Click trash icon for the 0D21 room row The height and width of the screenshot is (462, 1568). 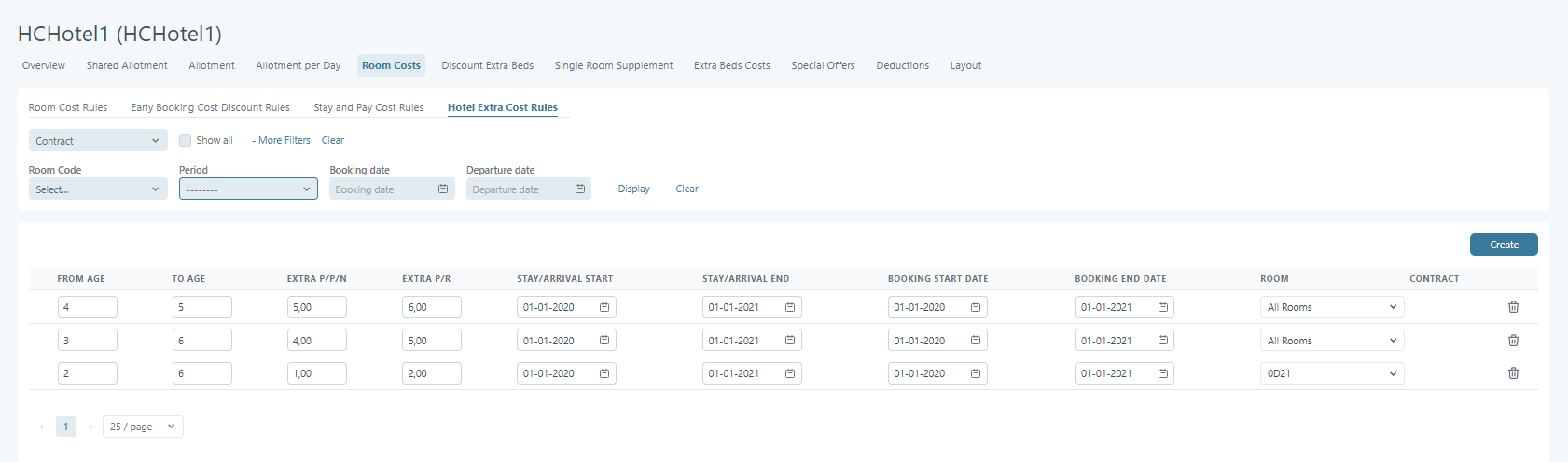(x=1513, y=373)
